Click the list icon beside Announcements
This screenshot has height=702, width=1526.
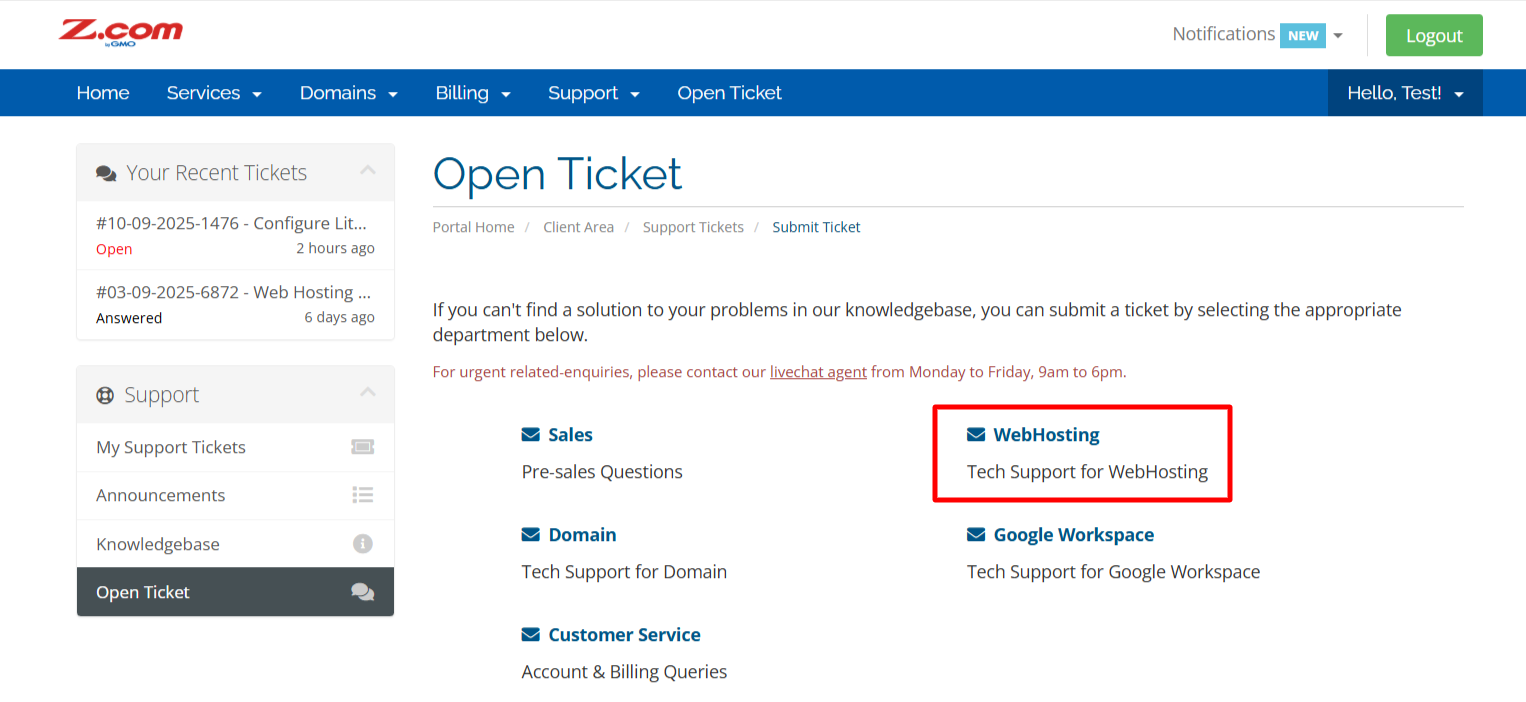pos(362,495)
